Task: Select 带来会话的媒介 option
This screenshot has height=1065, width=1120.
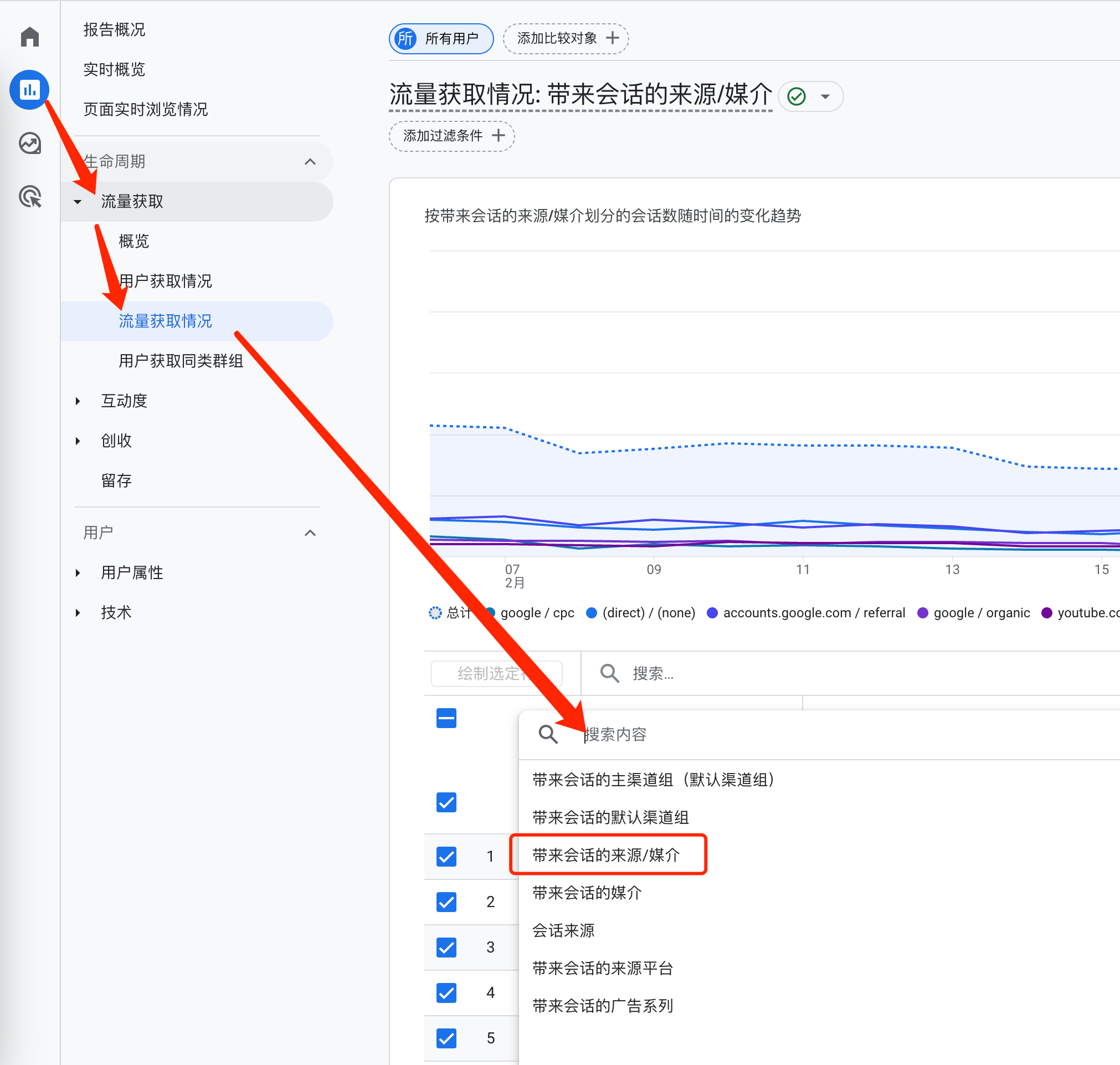Action: [x=587, y=893]
